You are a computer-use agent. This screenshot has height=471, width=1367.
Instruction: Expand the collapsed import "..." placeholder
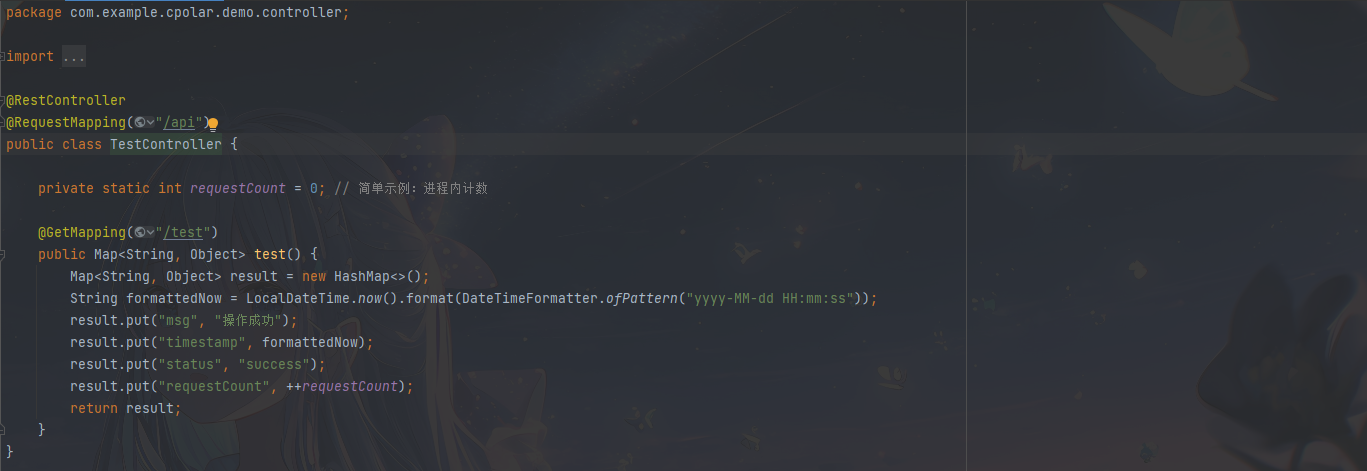74,57
